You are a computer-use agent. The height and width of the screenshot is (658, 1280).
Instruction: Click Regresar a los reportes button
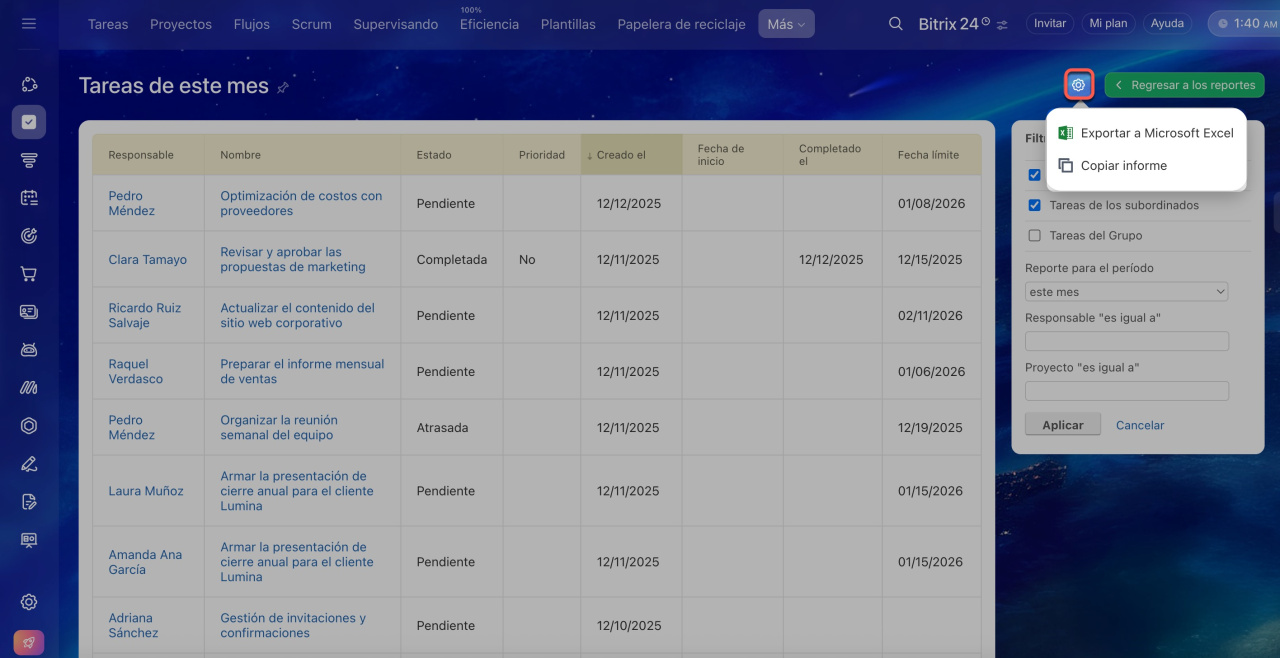[x=1184, y=85]
